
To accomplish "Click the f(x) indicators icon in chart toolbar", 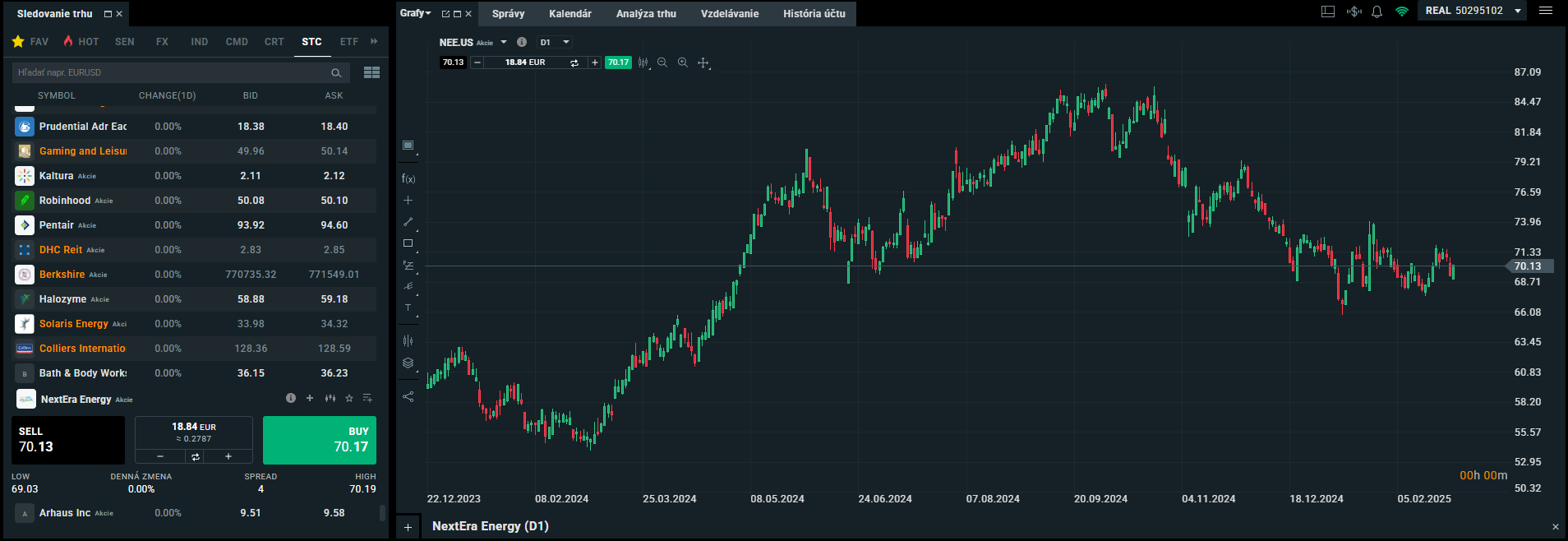I will [x=408, y=178].
